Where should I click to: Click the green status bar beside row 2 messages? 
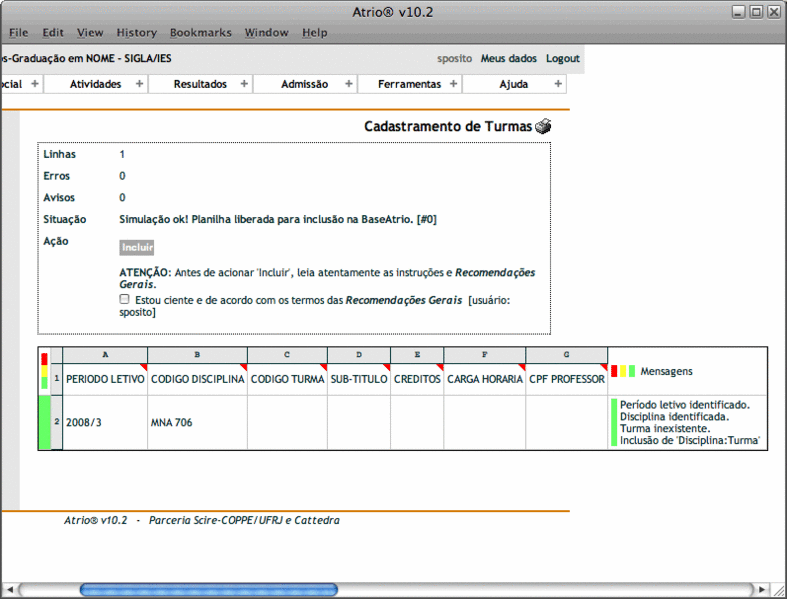[613, 422]
